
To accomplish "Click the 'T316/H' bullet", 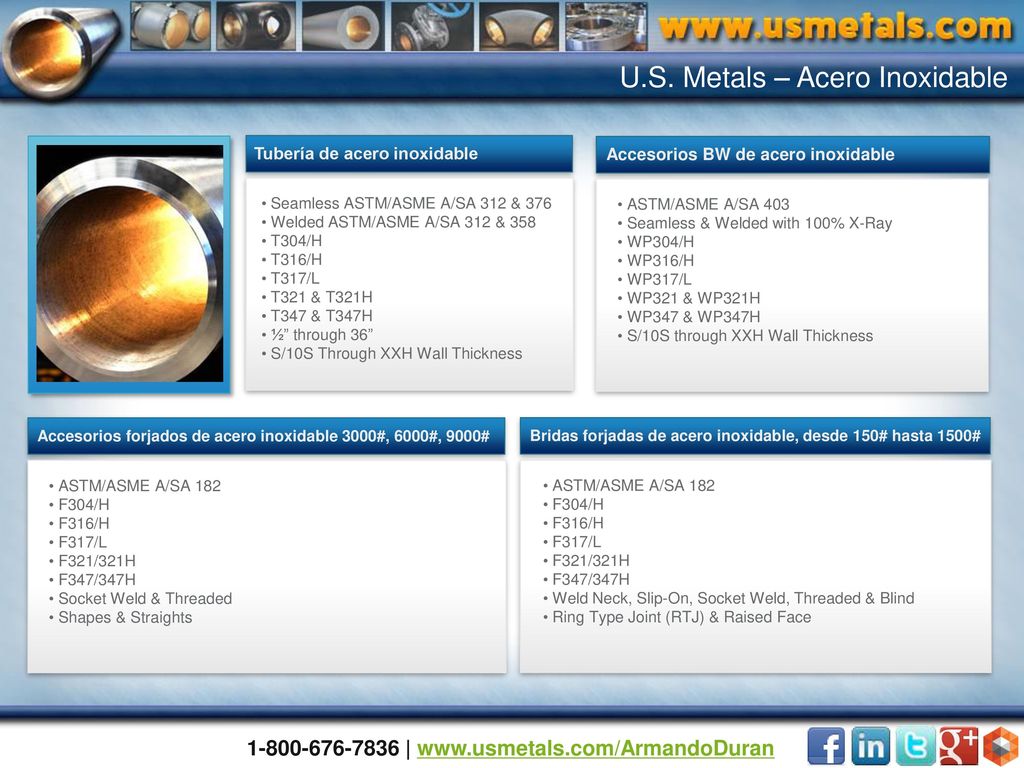I will (x=296, y=260).
